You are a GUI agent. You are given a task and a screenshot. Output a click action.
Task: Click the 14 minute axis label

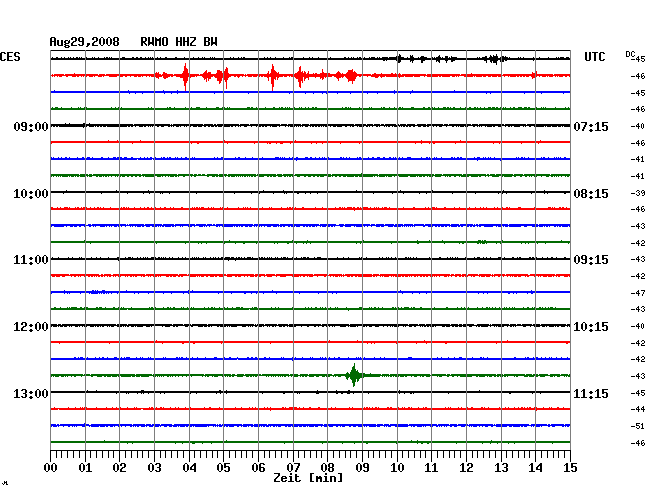[535, 468]
